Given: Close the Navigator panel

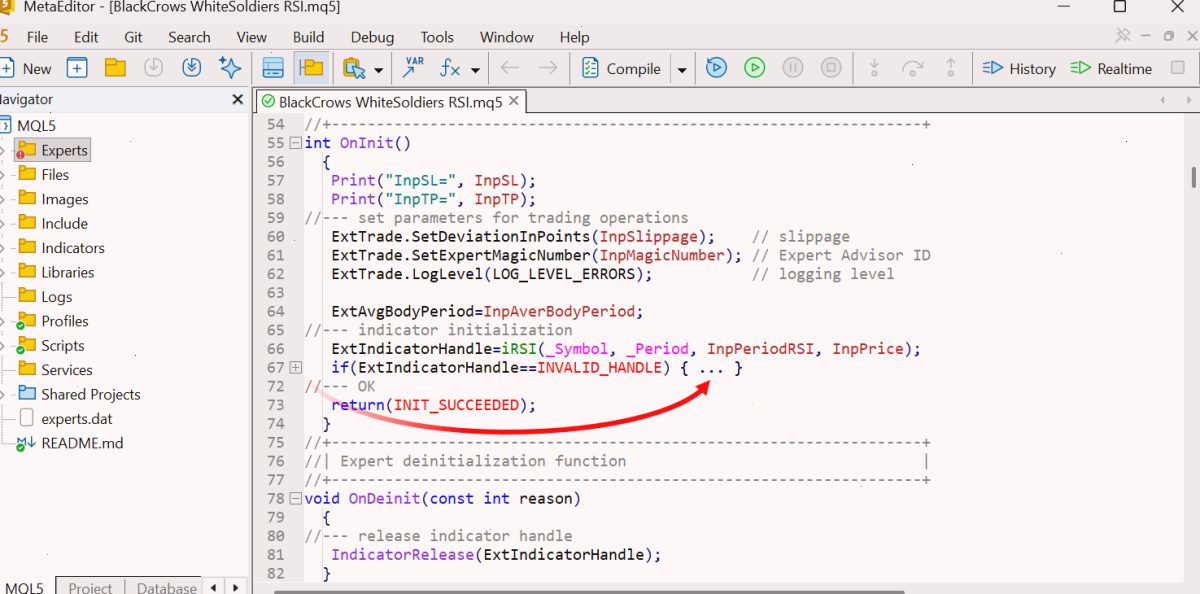Looking at the screenshot, I should 237,100.
